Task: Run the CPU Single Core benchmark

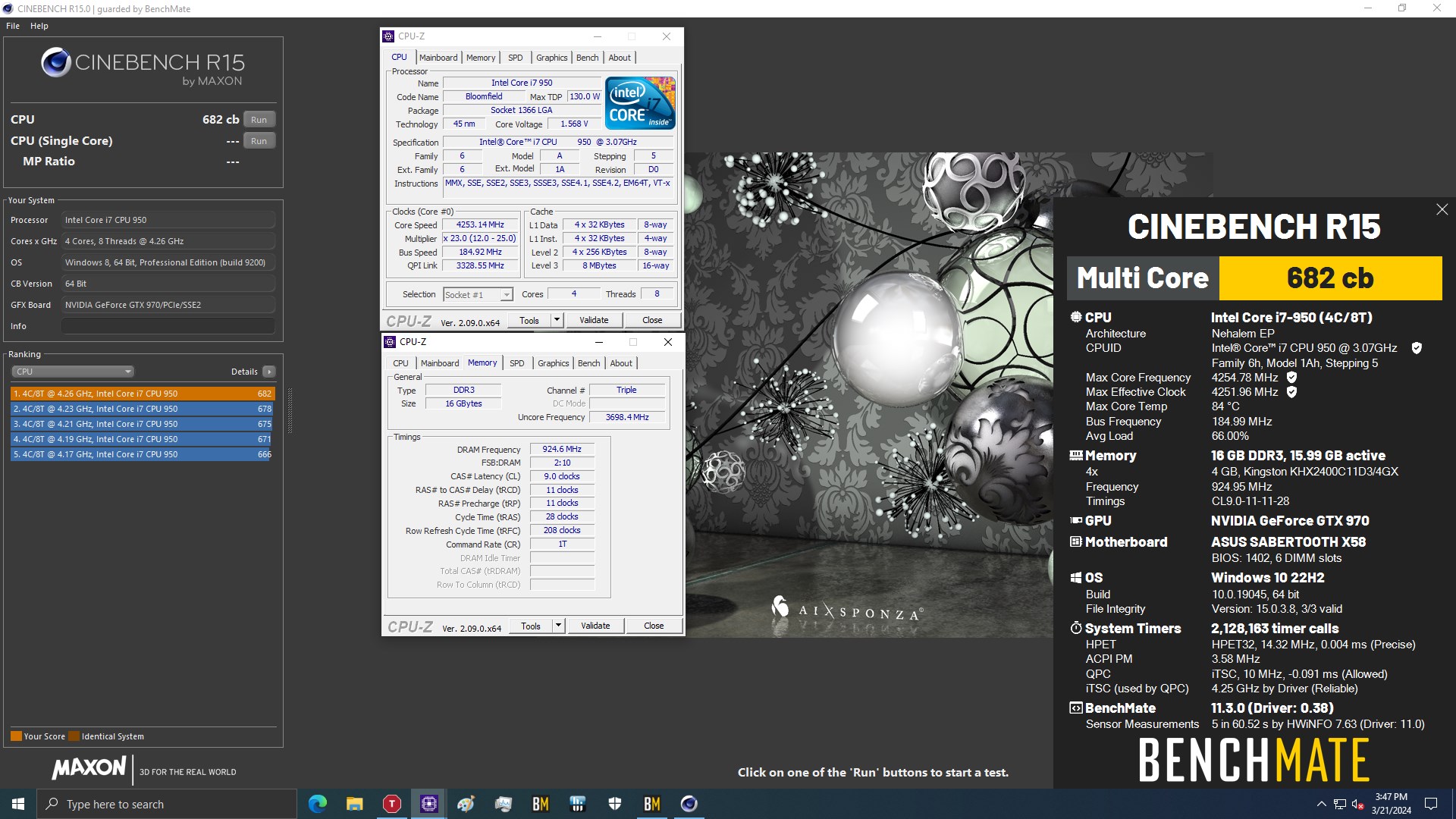Action: click(259, 141)
